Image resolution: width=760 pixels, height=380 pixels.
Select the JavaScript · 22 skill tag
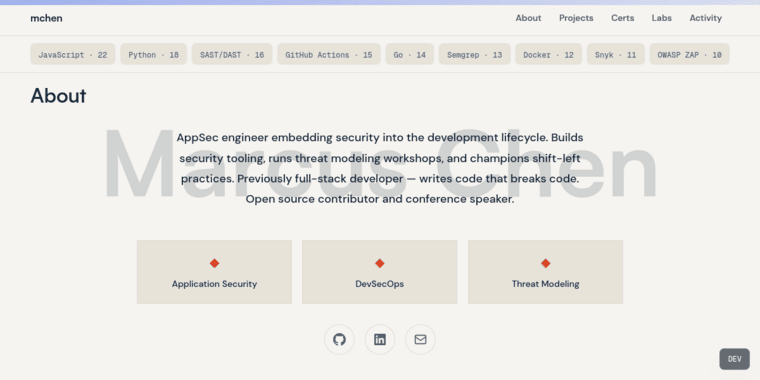73,54
